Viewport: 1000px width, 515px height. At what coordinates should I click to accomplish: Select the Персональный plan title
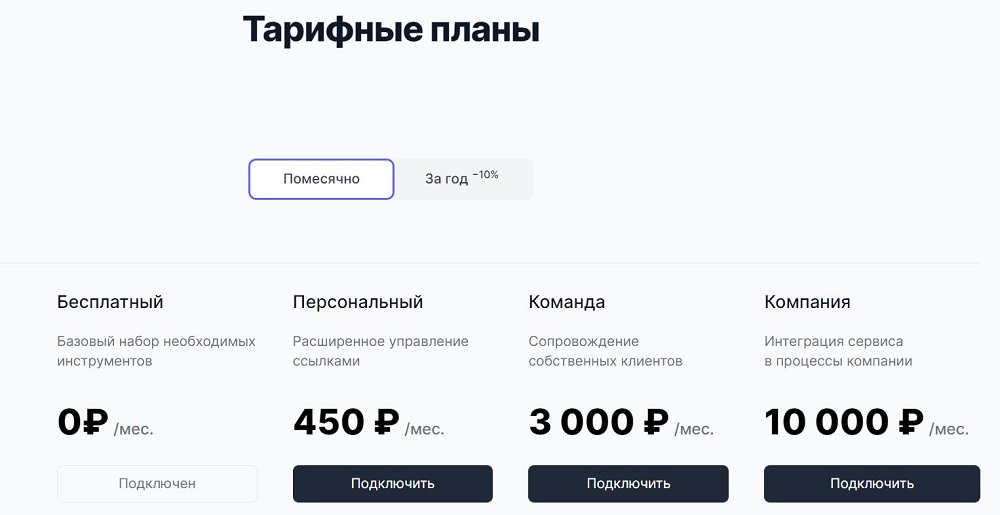(x=358, y=302)
